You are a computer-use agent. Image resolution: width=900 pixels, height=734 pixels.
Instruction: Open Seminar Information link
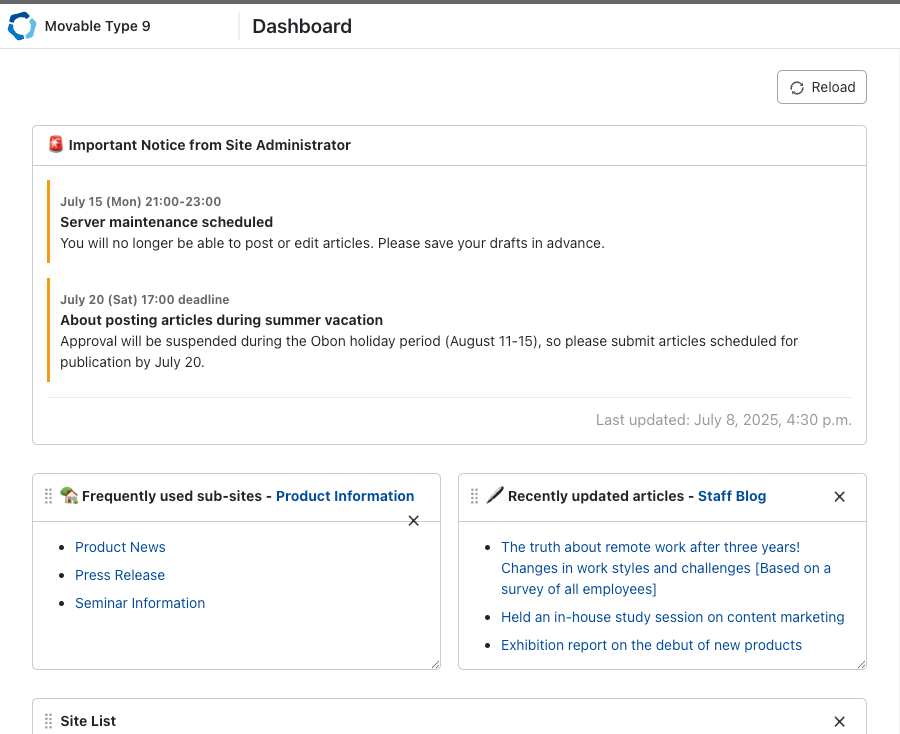(x=140, y=603)
